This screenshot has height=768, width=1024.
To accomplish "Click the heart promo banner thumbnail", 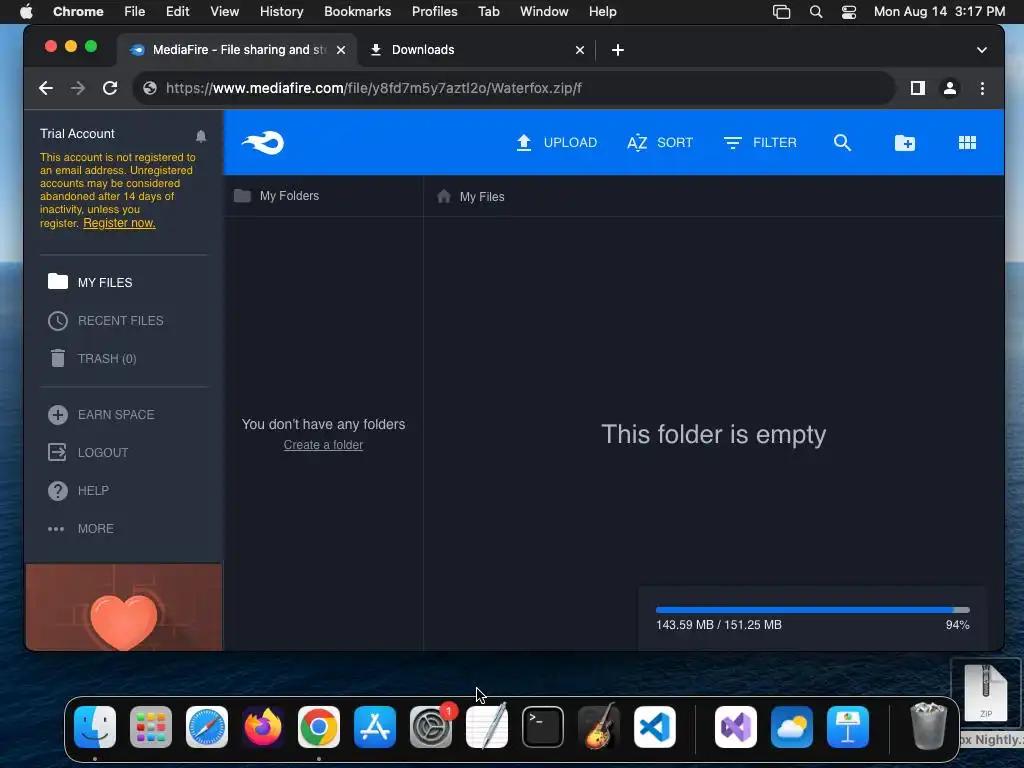I will pos(124,607).
